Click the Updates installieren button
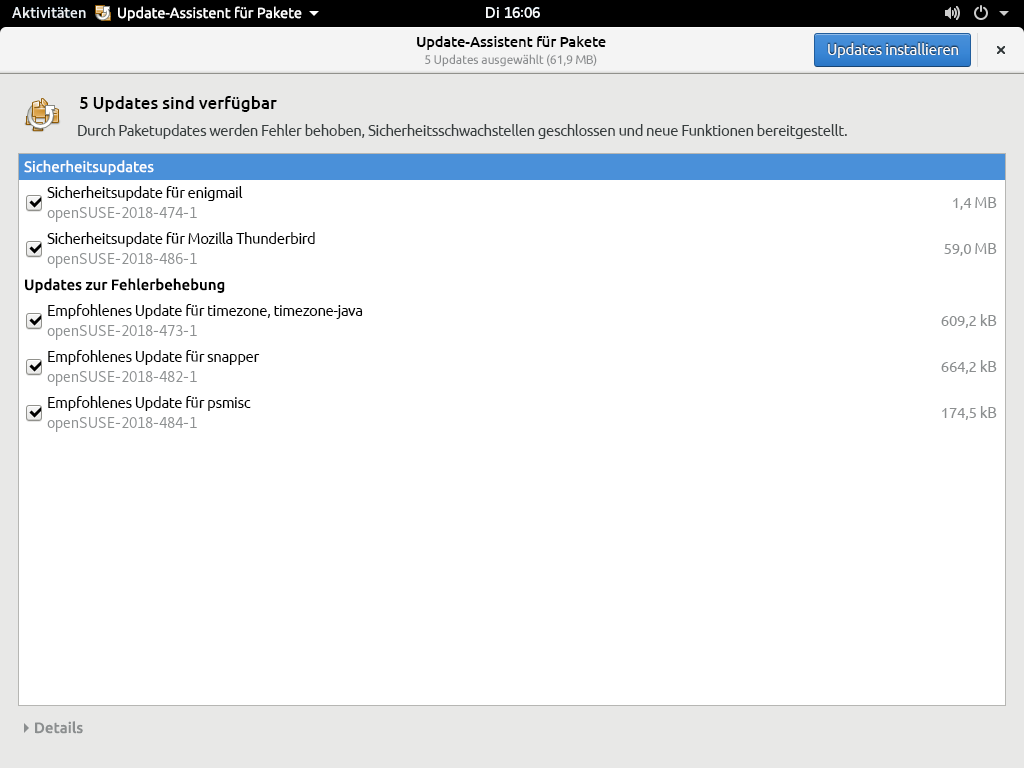 (892, 50)
